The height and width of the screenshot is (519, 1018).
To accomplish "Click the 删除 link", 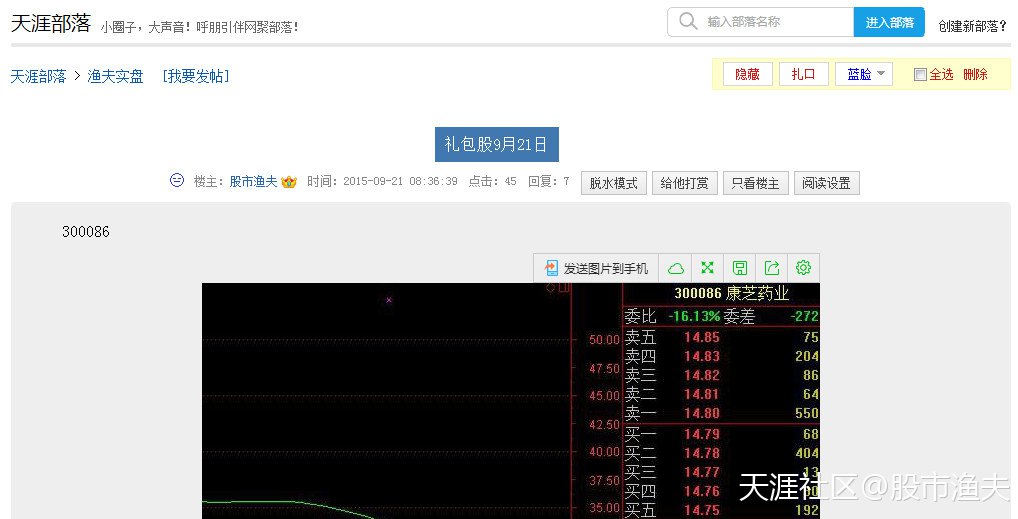I will [x=975, y=74].
